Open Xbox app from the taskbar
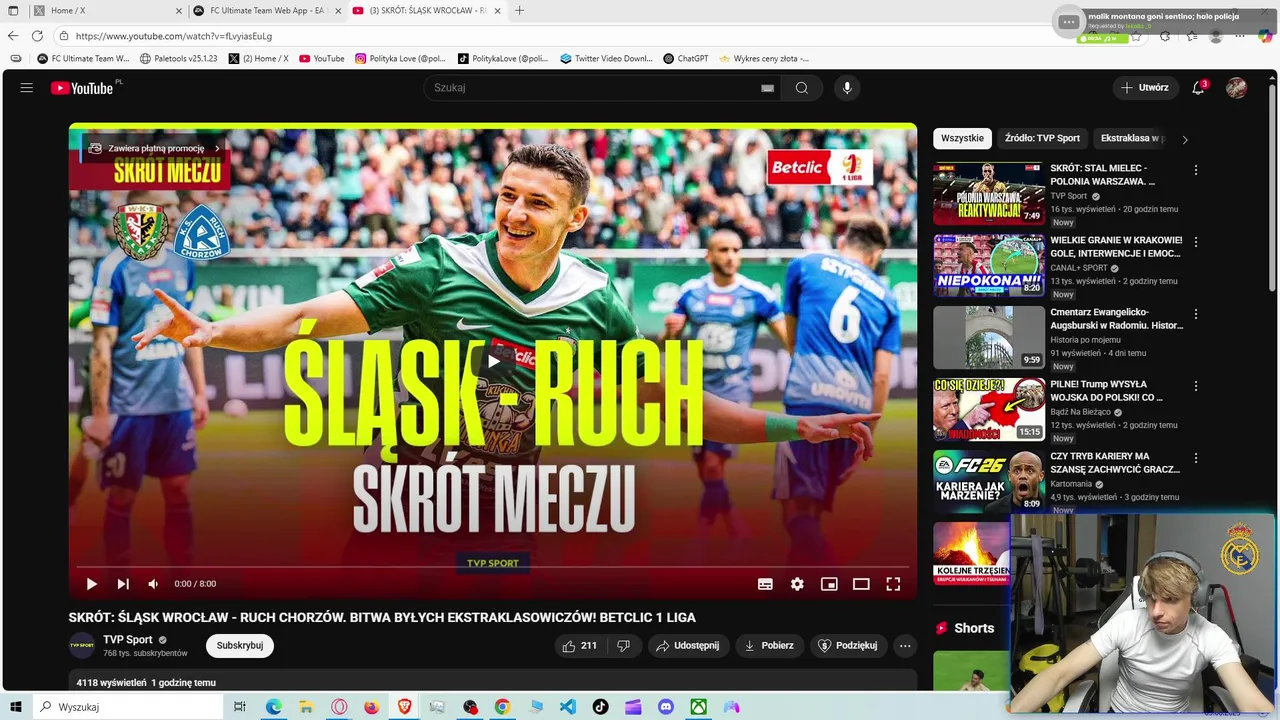 698,707
